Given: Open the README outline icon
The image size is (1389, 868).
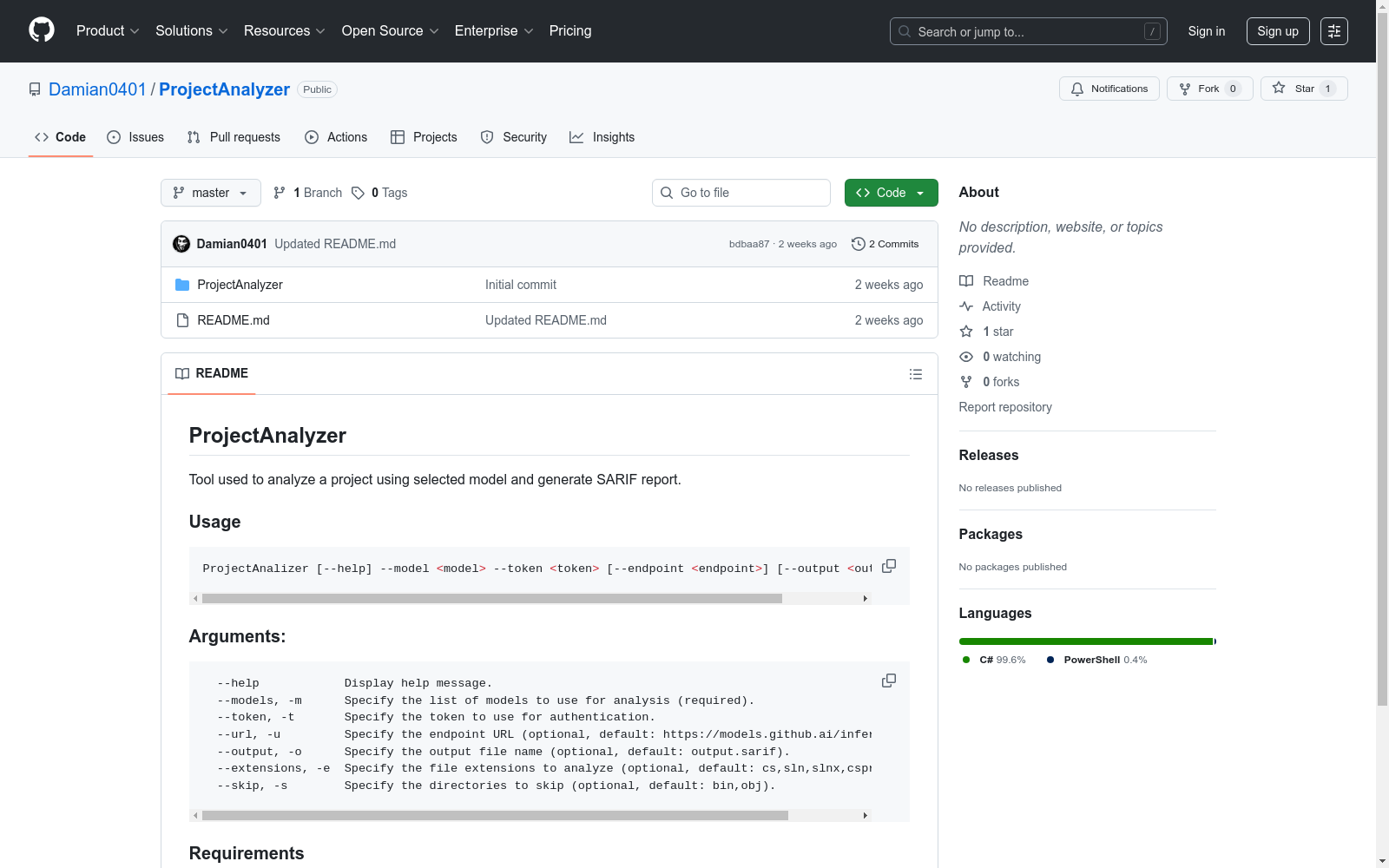Looking at the screenshot, I should tap(916, 374).
